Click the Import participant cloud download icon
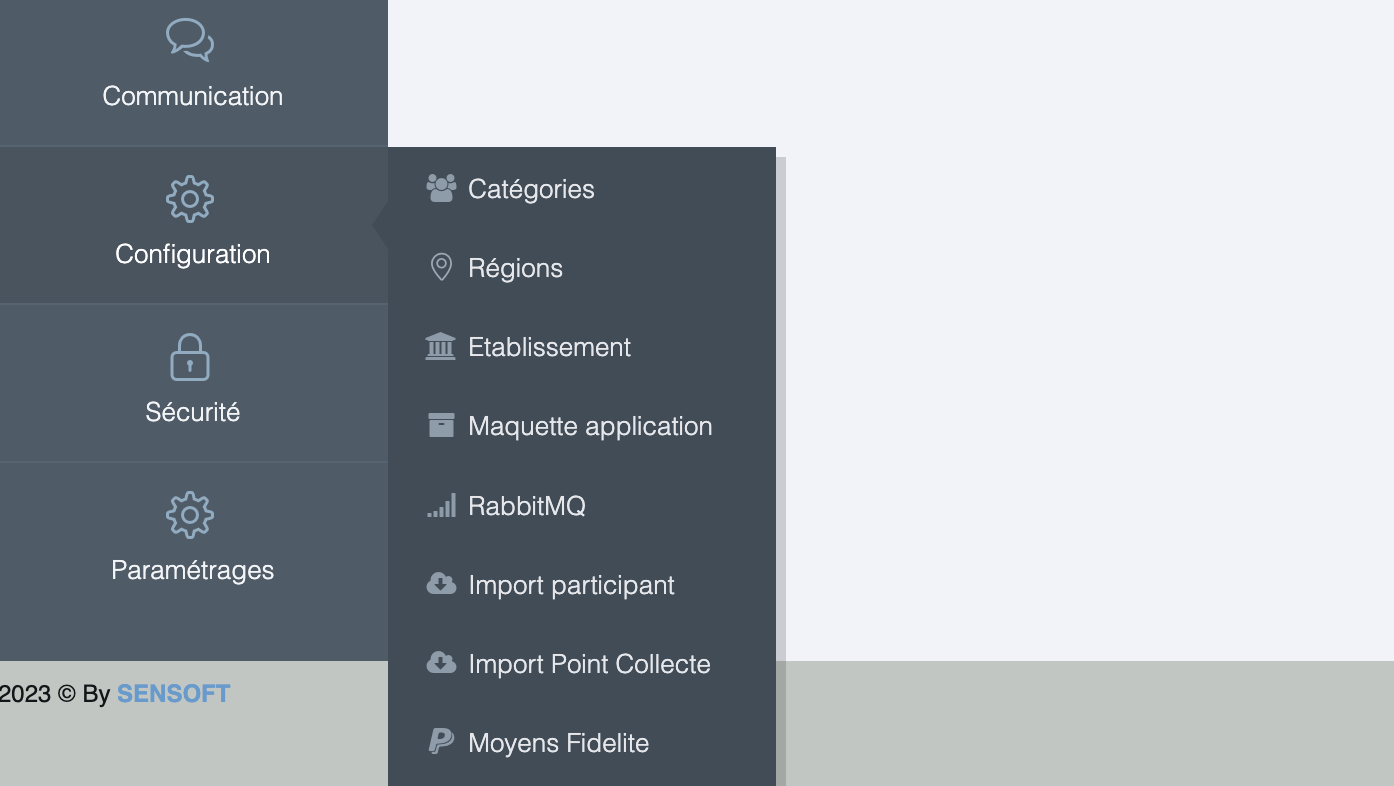Screen dimensions: 1394x786 (441, 584)
